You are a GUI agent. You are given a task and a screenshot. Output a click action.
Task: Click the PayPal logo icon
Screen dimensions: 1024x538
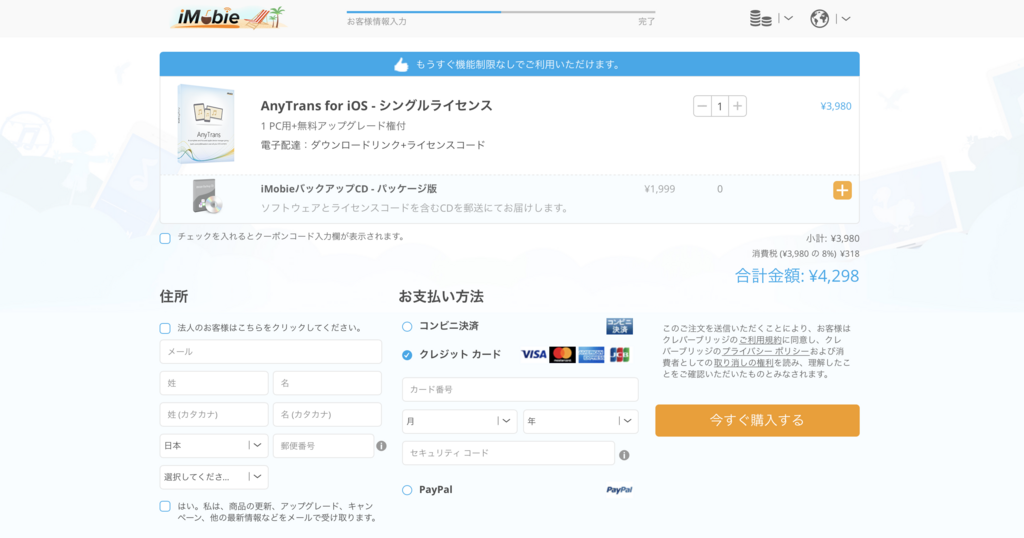coord(619,490)
